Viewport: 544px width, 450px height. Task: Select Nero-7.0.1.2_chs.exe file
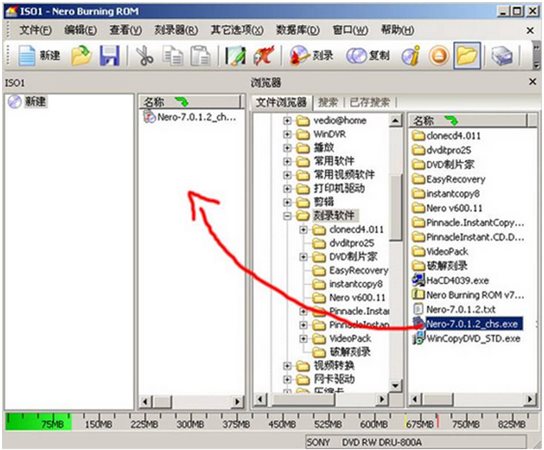474,324
